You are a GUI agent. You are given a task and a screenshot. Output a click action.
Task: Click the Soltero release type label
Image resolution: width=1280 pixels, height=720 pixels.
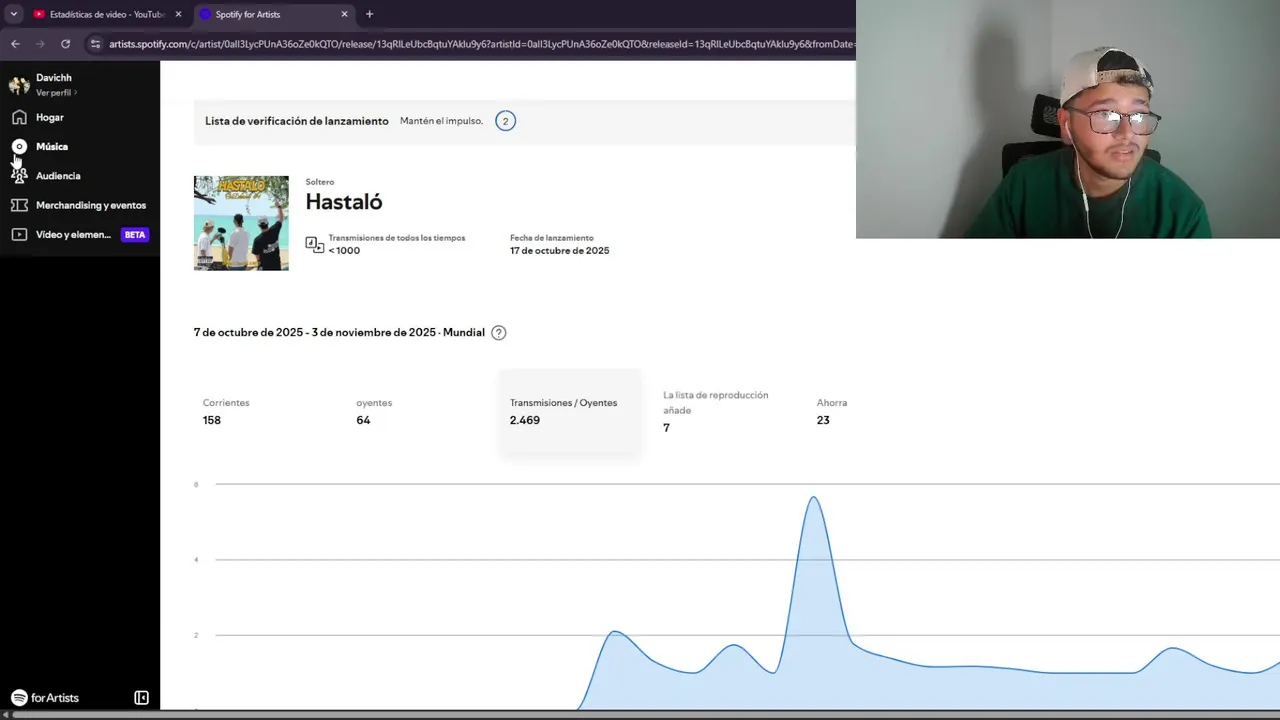[320, 182]
